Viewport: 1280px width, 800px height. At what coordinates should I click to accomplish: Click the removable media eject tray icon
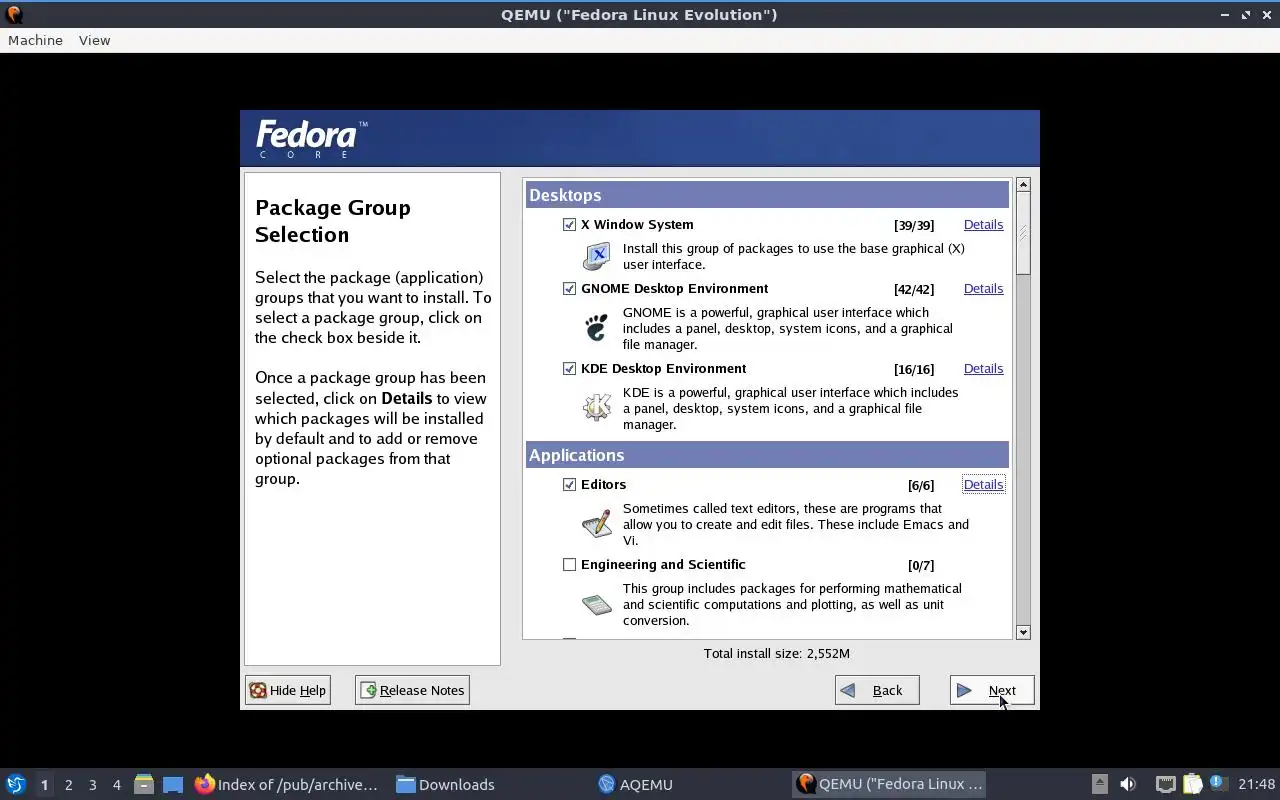click(1099, 784)
